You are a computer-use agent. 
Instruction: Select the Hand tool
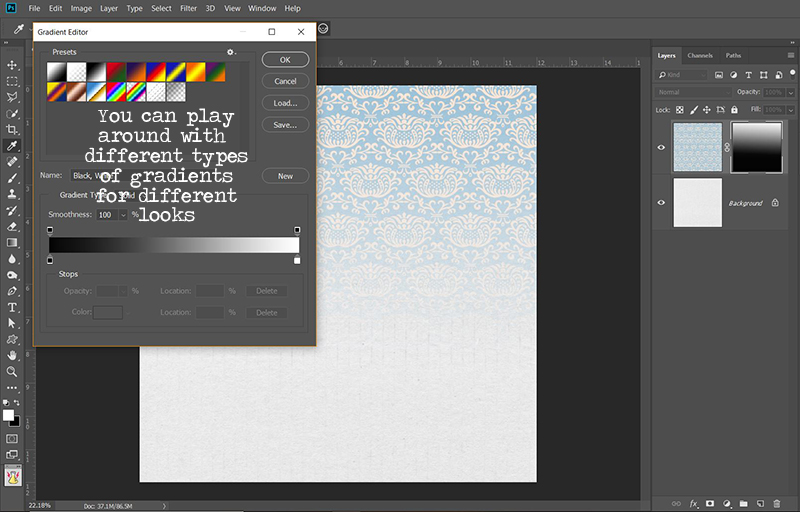click(13, 355)
